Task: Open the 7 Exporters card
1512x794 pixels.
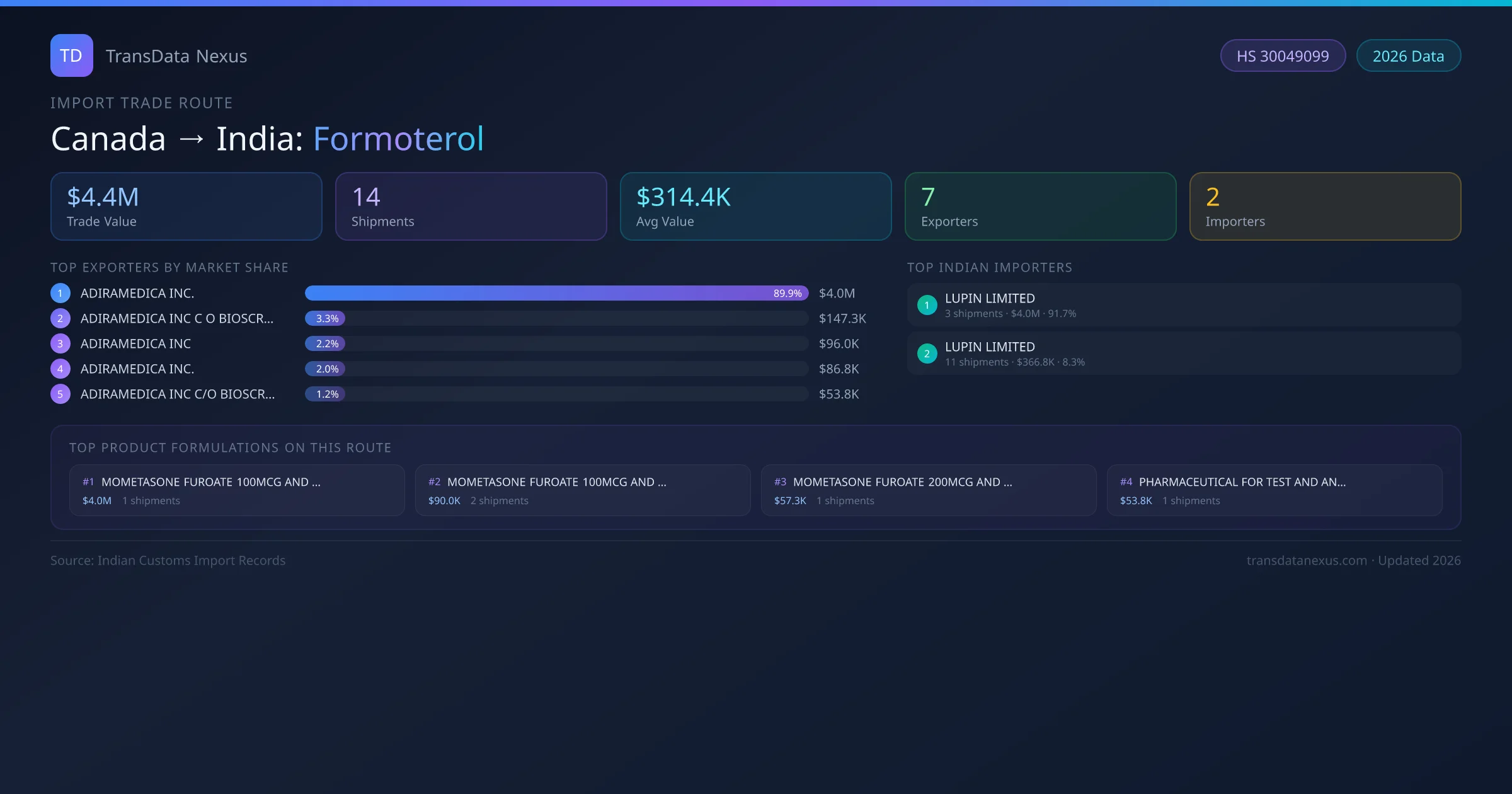Action: (x=1040, y=206)
